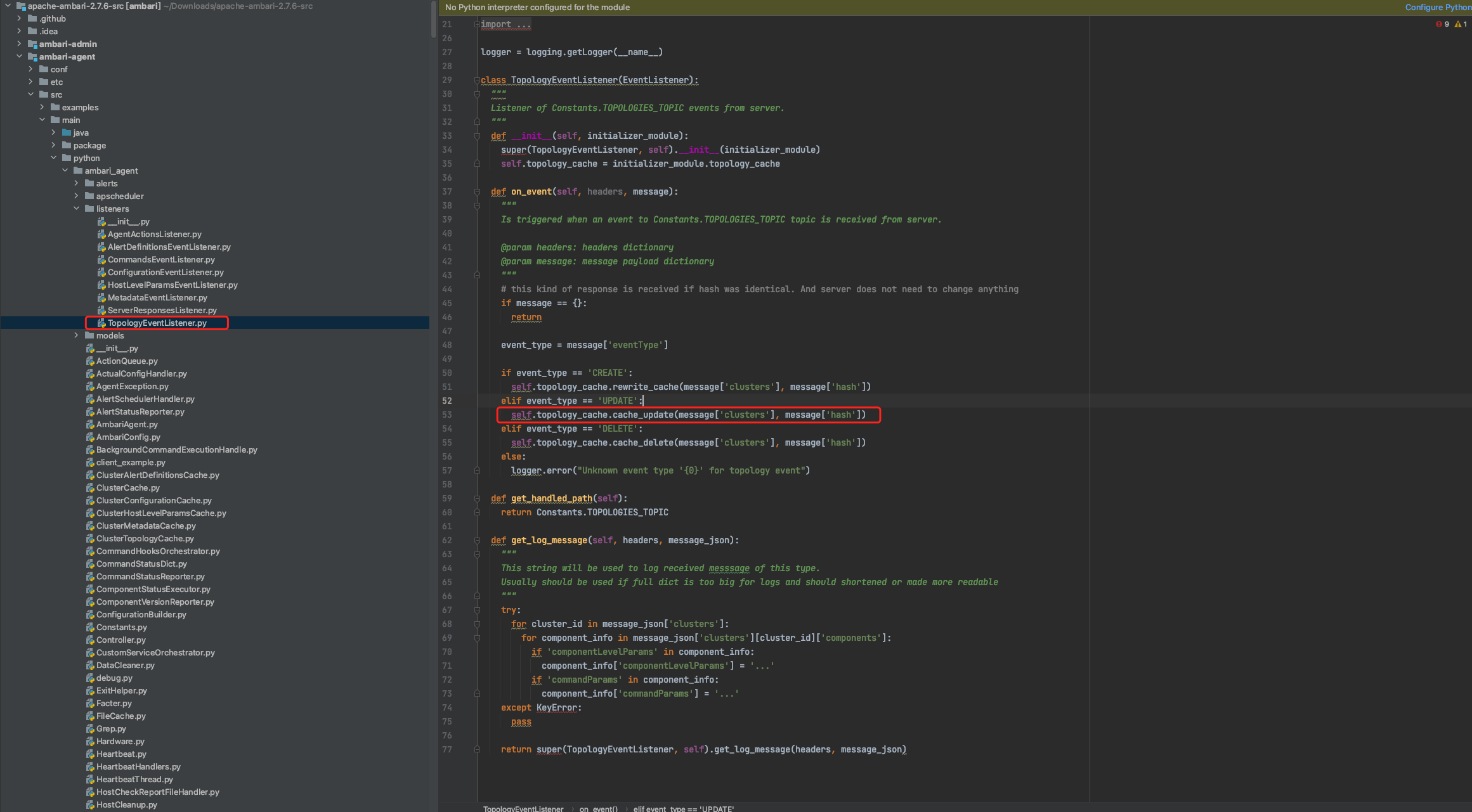Viewport: 1472px width, 812px height.
Task: Expand the apscheduler folder chevron
Action: (76, 196)
